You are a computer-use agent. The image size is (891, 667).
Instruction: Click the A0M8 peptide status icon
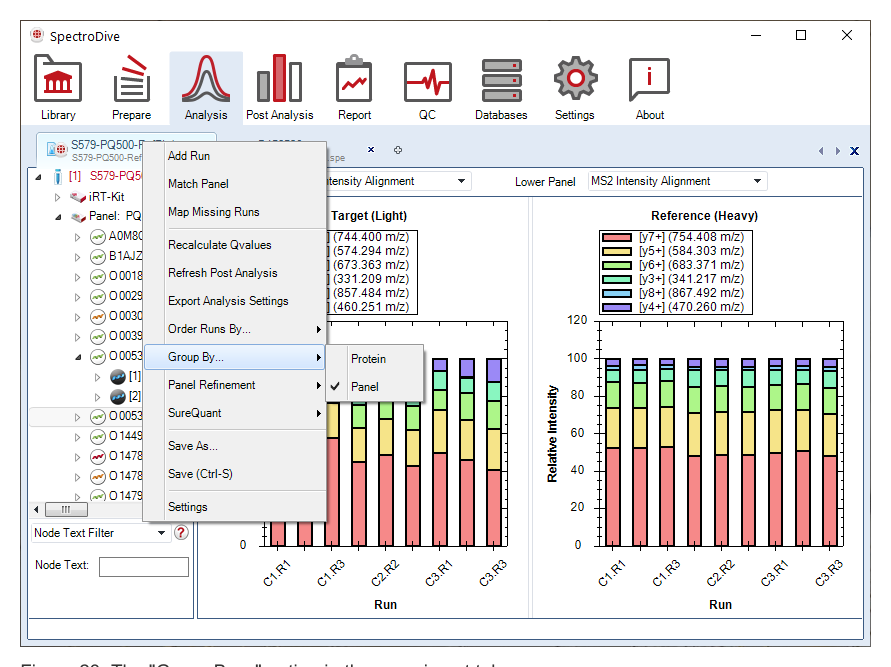tap(98, 236)
